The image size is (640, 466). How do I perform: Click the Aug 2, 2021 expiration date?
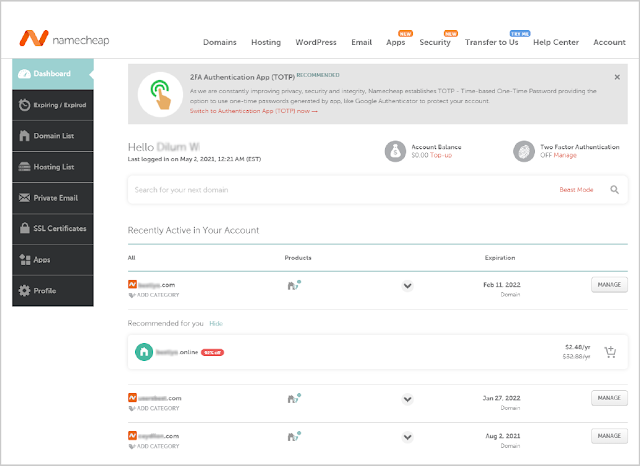(x=503, y=436)
